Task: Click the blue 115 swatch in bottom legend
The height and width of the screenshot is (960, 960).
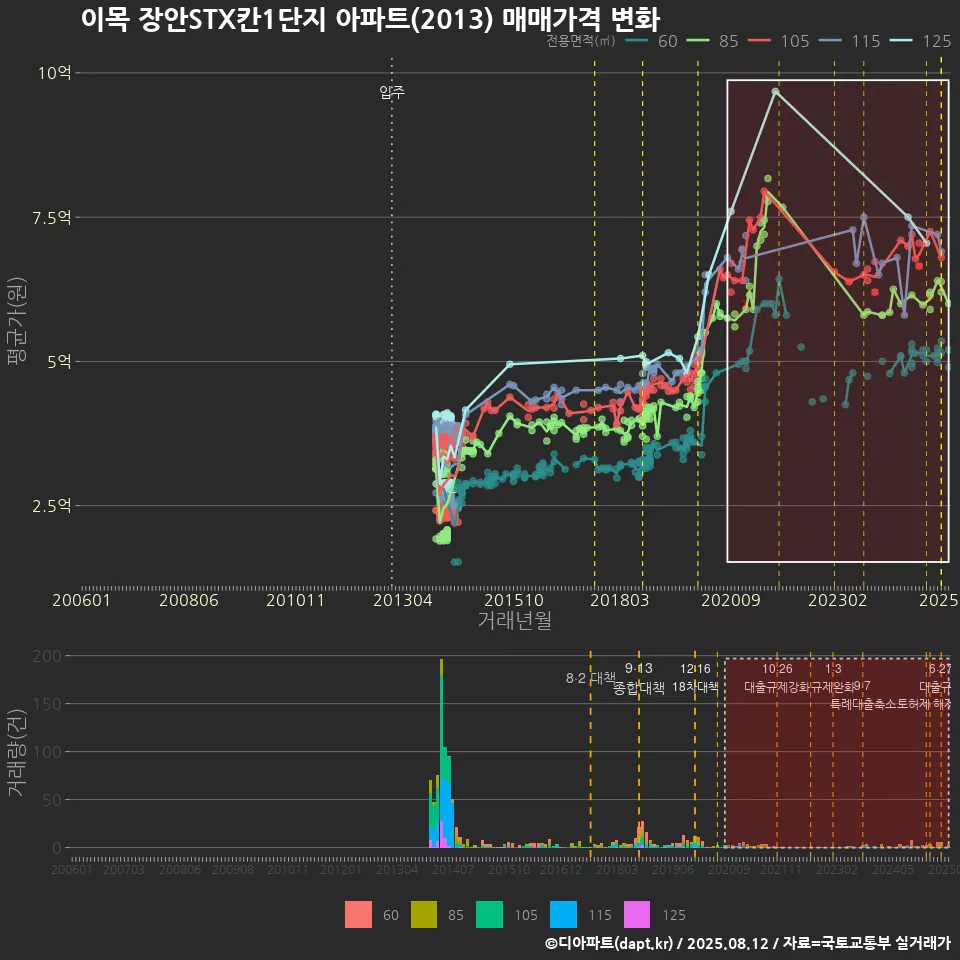Action: click(x=563, y=915)
